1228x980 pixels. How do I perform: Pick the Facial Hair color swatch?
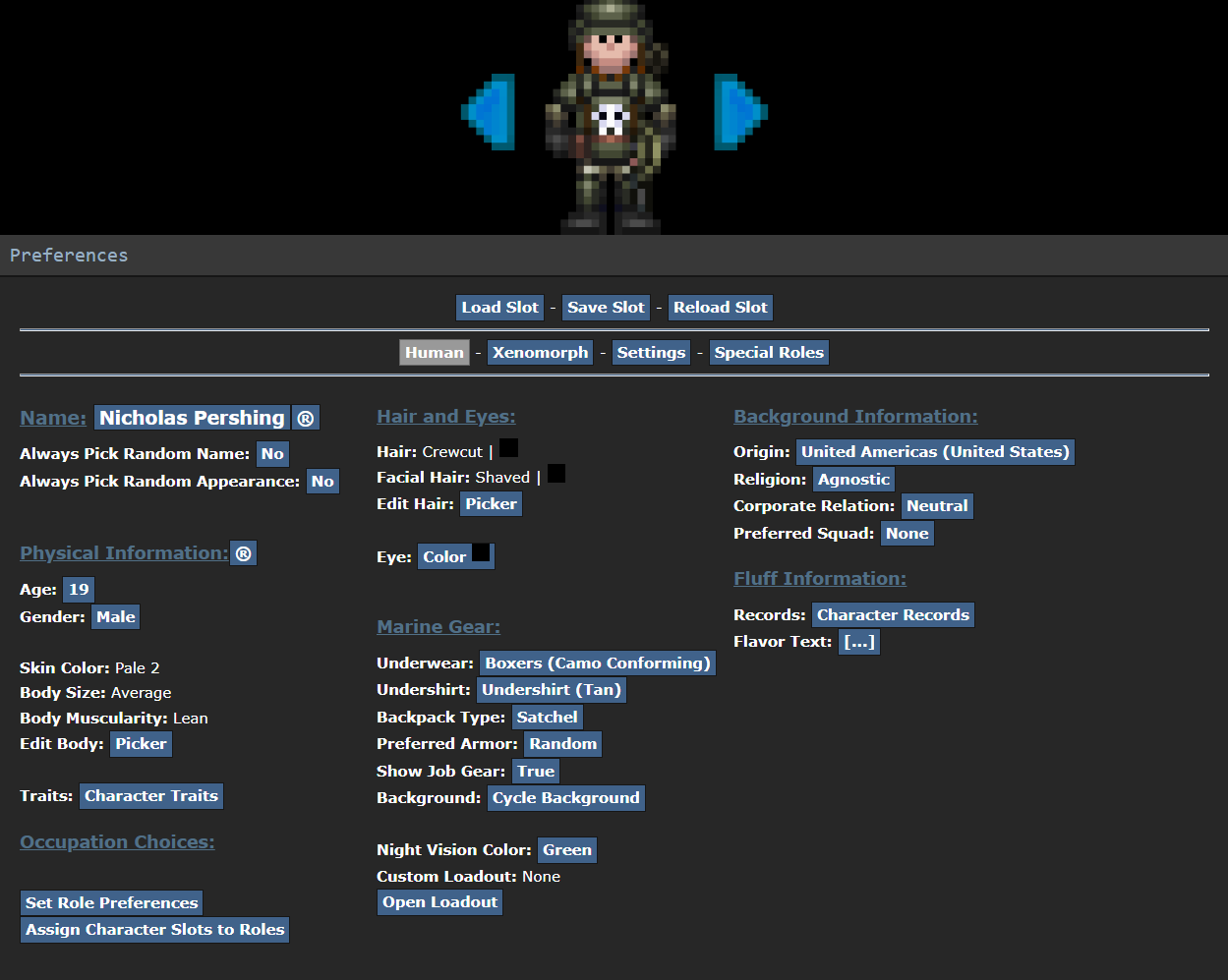[556, 474]
